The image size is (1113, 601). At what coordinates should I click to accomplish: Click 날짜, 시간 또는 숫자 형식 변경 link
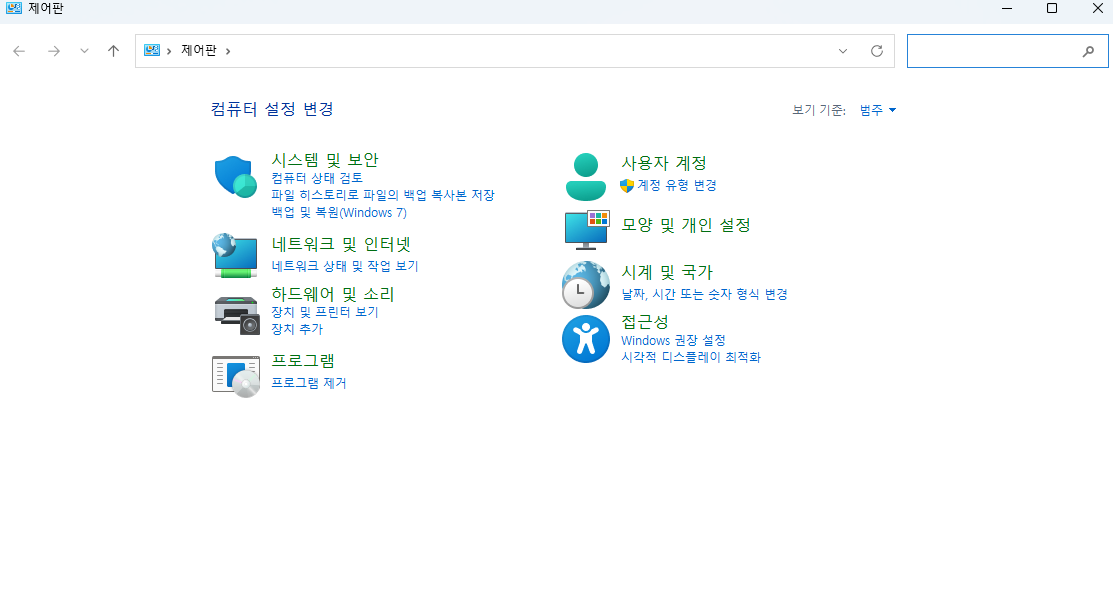(704, 294)
